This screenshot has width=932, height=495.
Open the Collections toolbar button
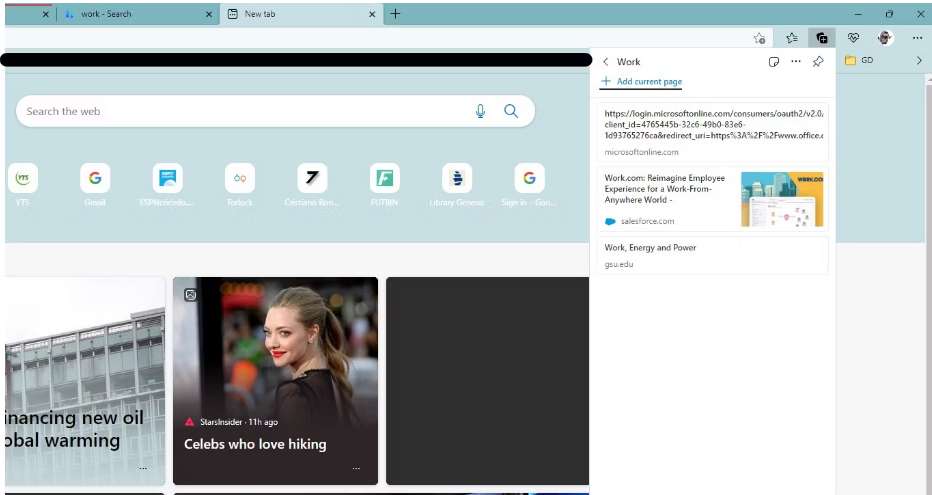pos(821,38)
